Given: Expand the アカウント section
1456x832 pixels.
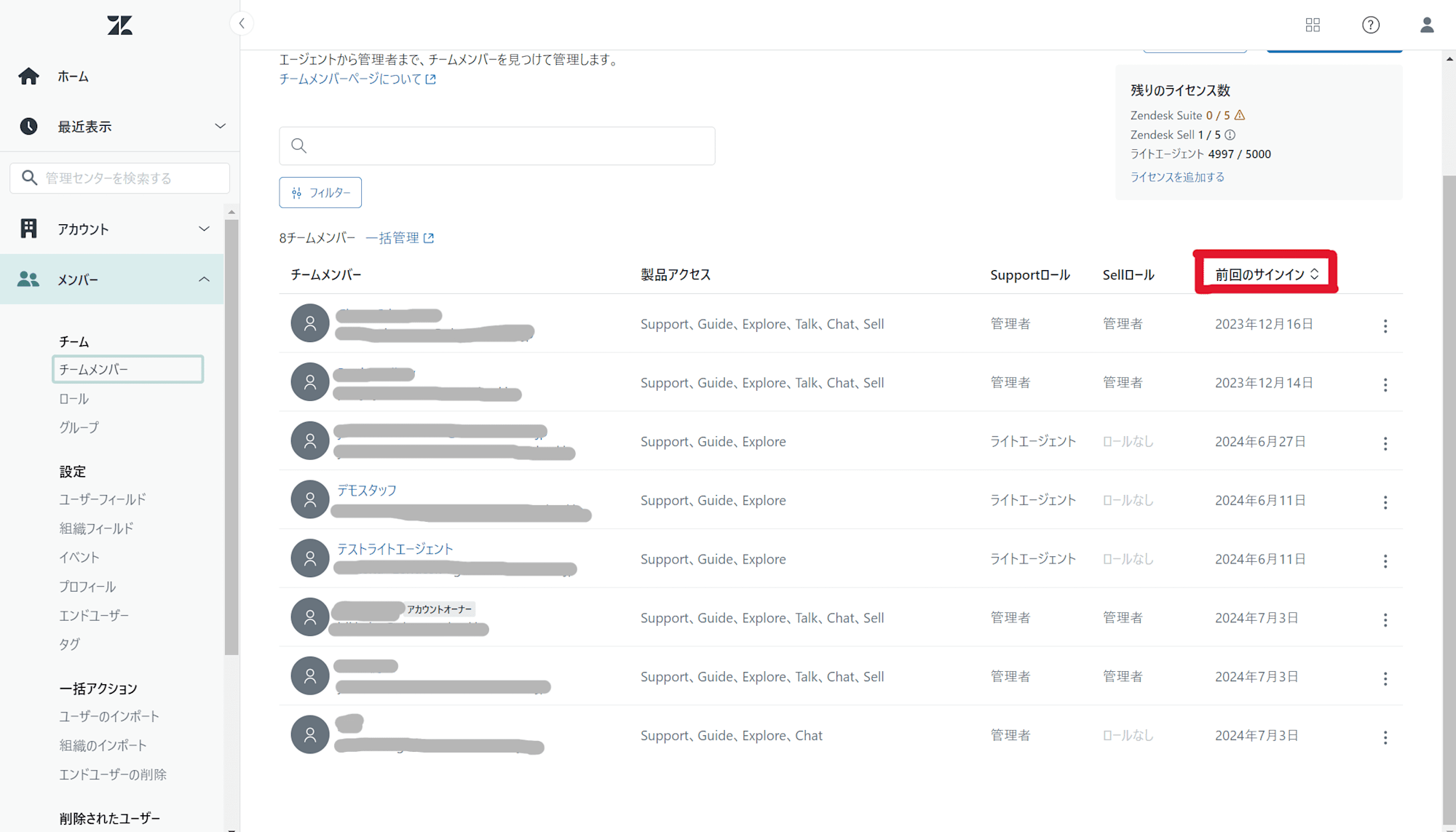Looking at the screenshot, I should (x=204, y=229).
